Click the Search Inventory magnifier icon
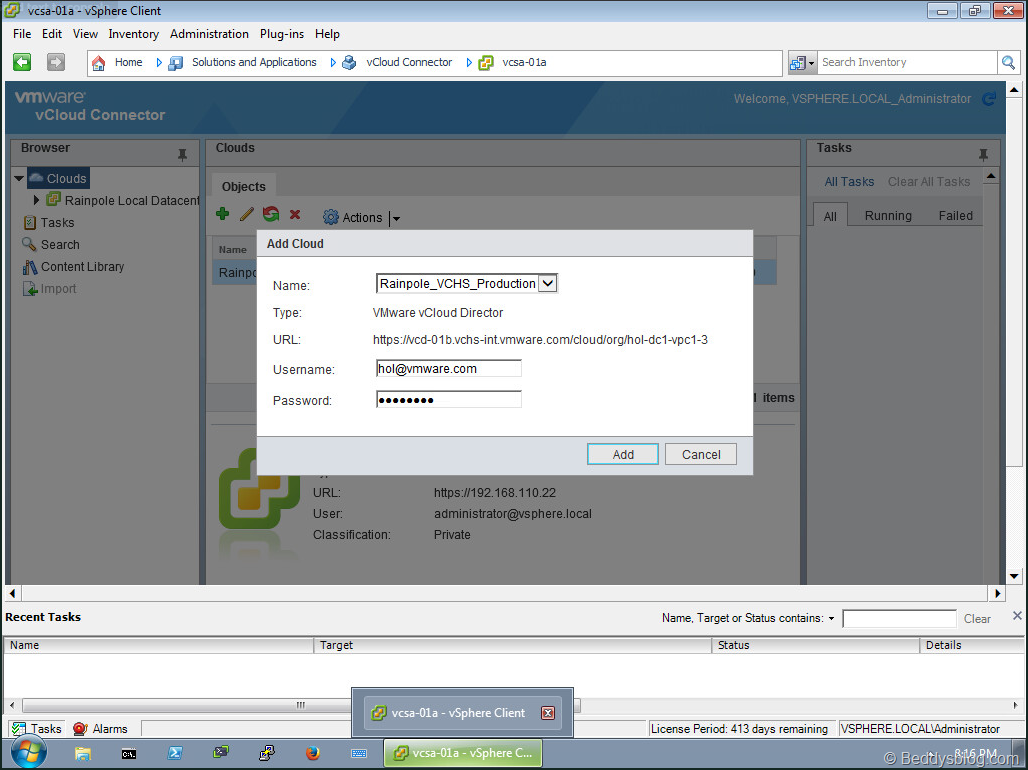This screenshot has height=770, width=1028. 1008,63
